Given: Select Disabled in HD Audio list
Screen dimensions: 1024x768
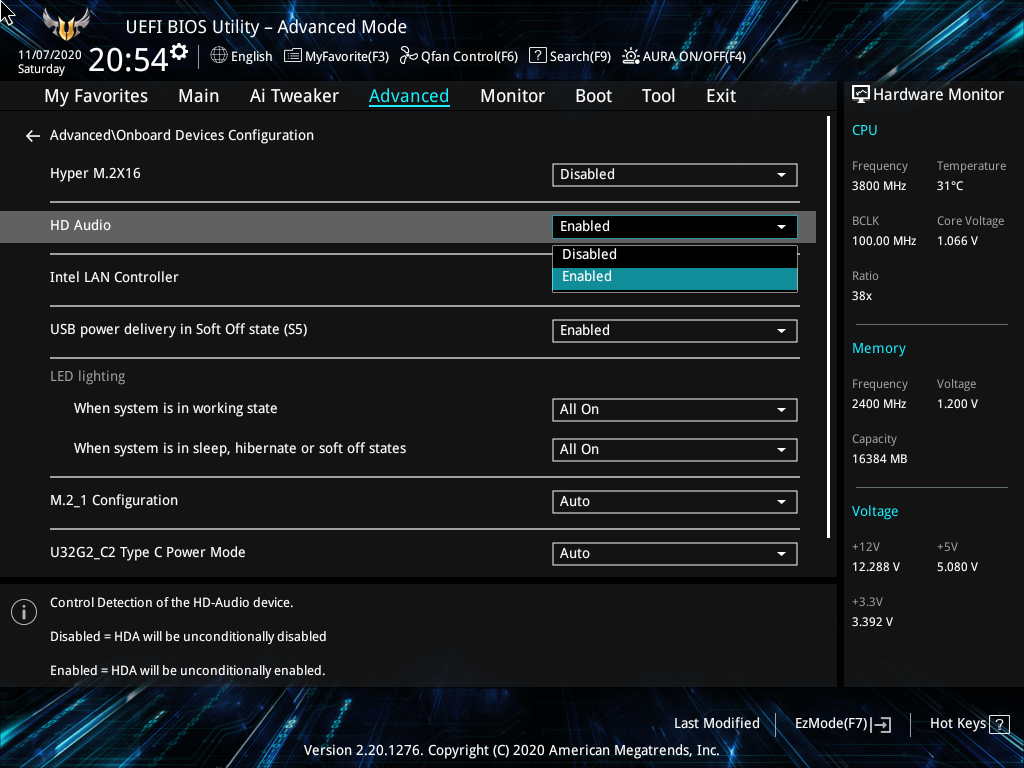Looking at the screenshot, I should click(x=675, y=255).
